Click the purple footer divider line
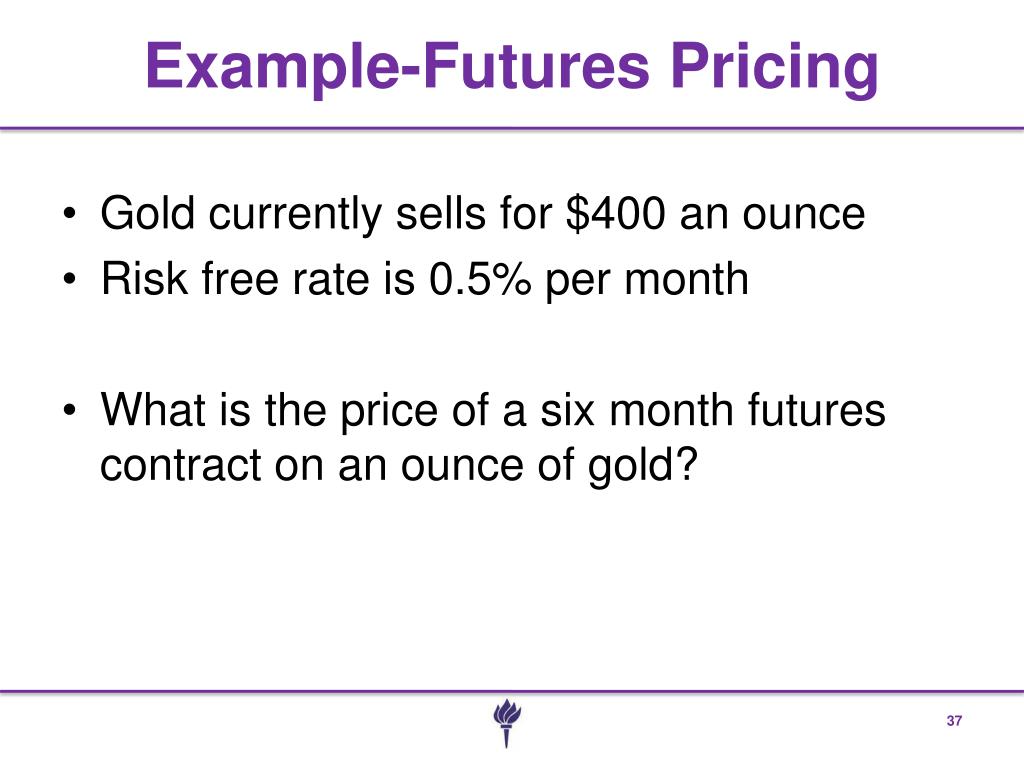Image resolution: width=1024 pixels, height=768 pixels. (512, 691)
